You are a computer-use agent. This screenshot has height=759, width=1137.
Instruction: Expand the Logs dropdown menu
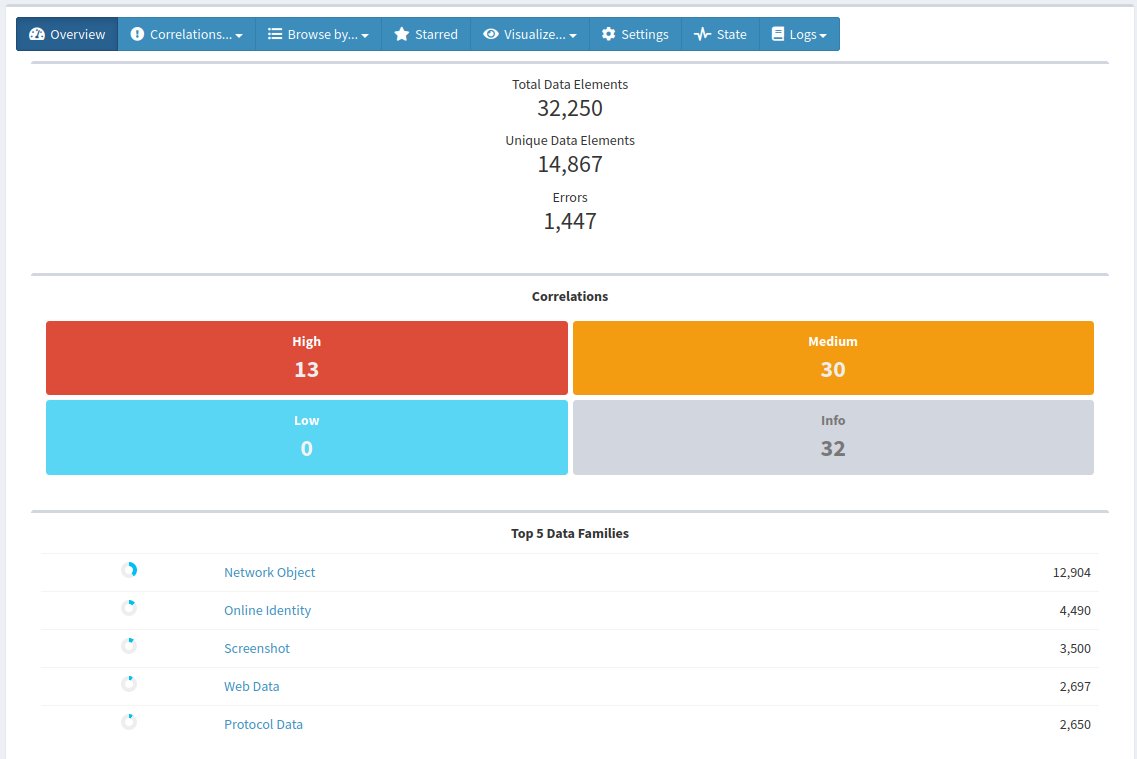(799, 34)
